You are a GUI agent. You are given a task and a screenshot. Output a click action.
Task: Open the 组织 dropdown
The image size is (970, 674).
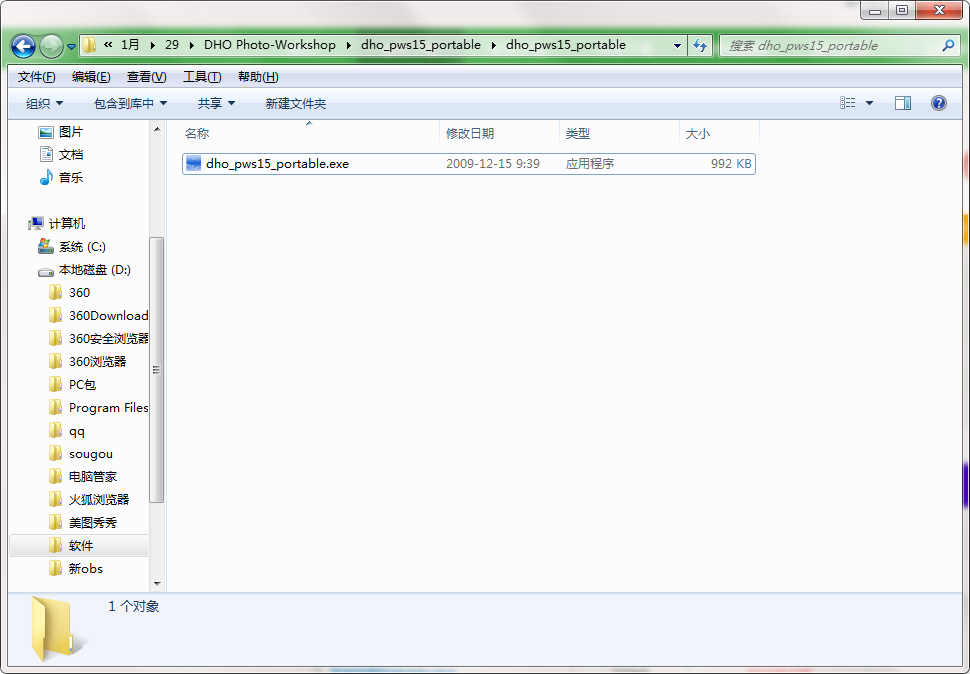(x=44, y=103)
